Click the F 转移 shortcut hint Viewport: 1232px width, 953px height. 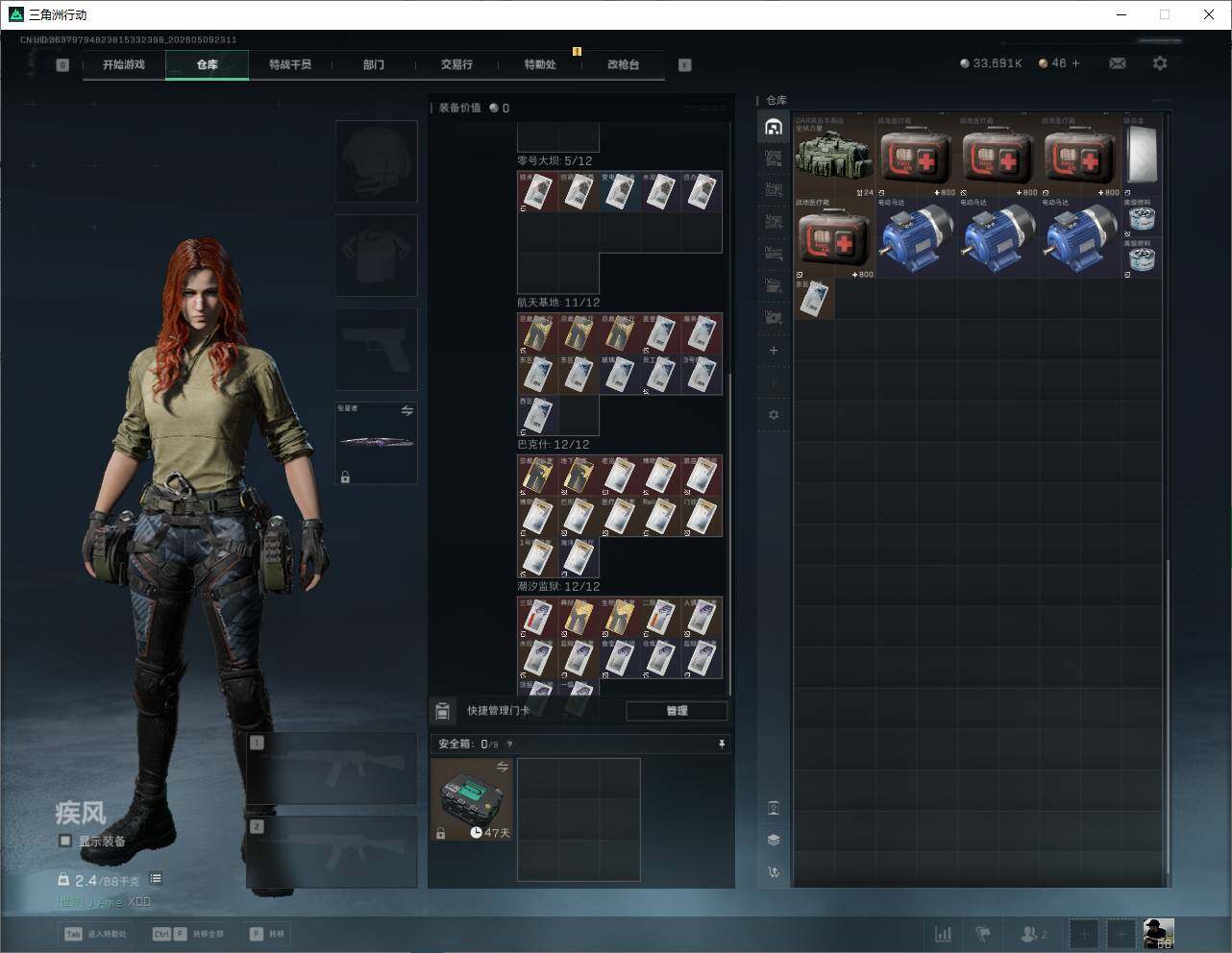(x=266, y=934)
